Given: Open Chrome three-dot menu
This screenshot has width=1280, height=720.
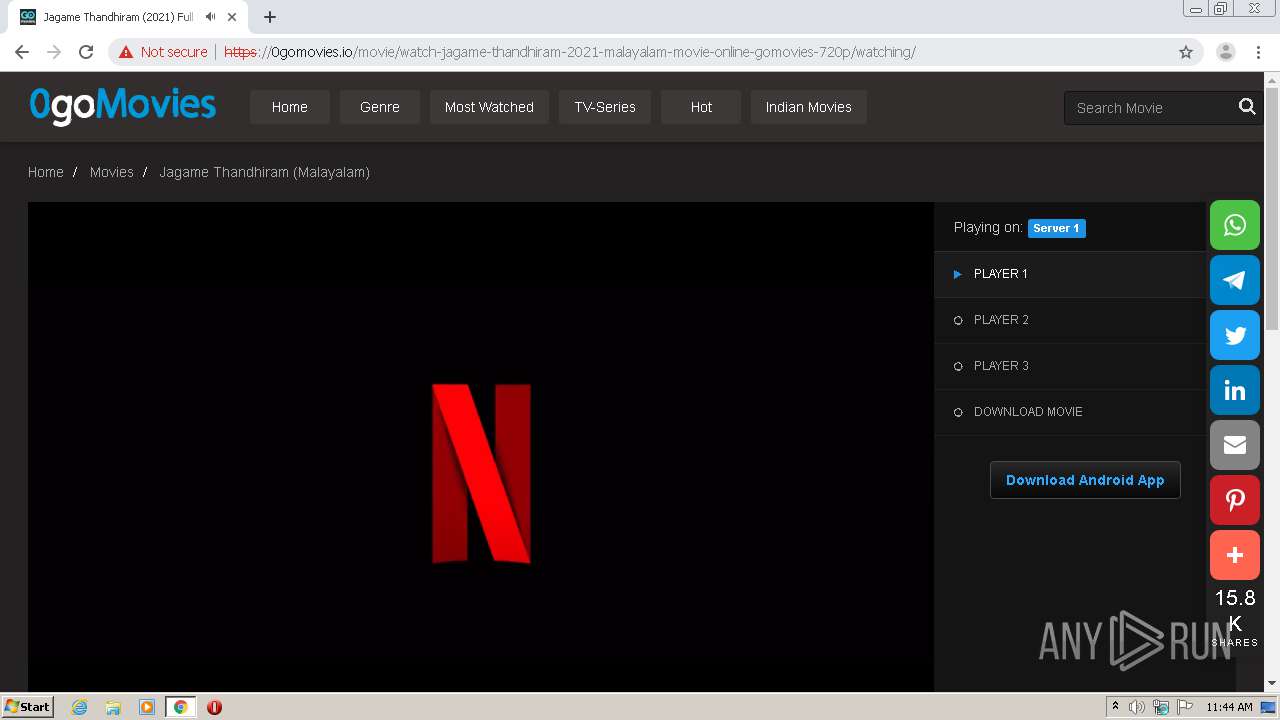Looking at the screenshot, I should tap(1258, 52).
